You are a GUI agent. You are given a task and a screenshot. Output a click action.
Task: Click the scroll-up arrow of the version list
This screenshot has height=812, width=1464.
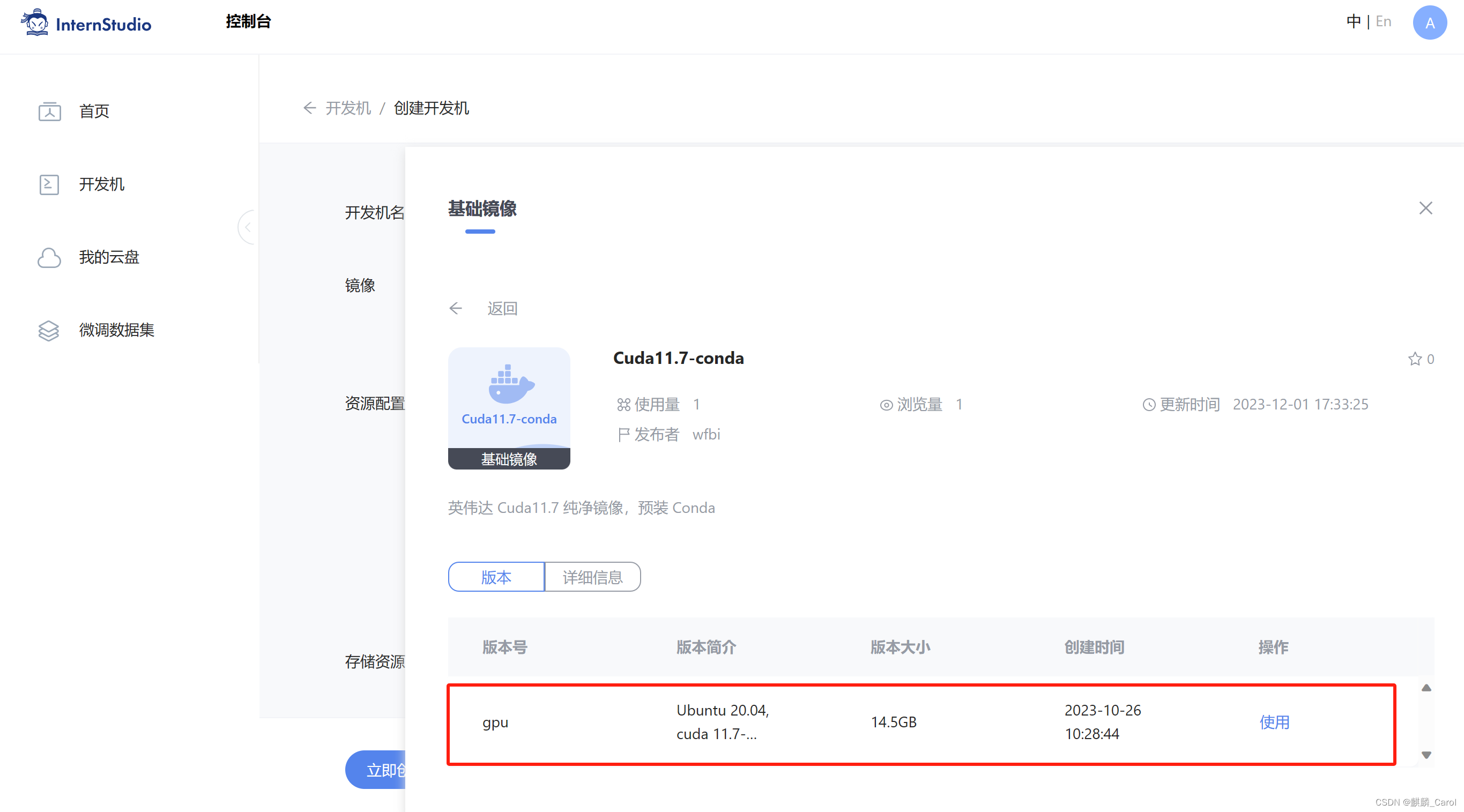pos(1427,688)
